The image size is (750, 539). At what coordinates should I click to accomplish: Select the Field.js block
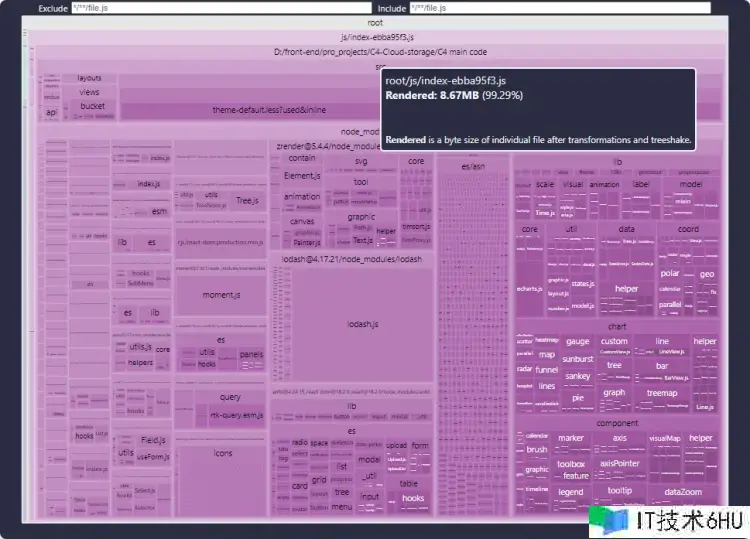point(152,439)
